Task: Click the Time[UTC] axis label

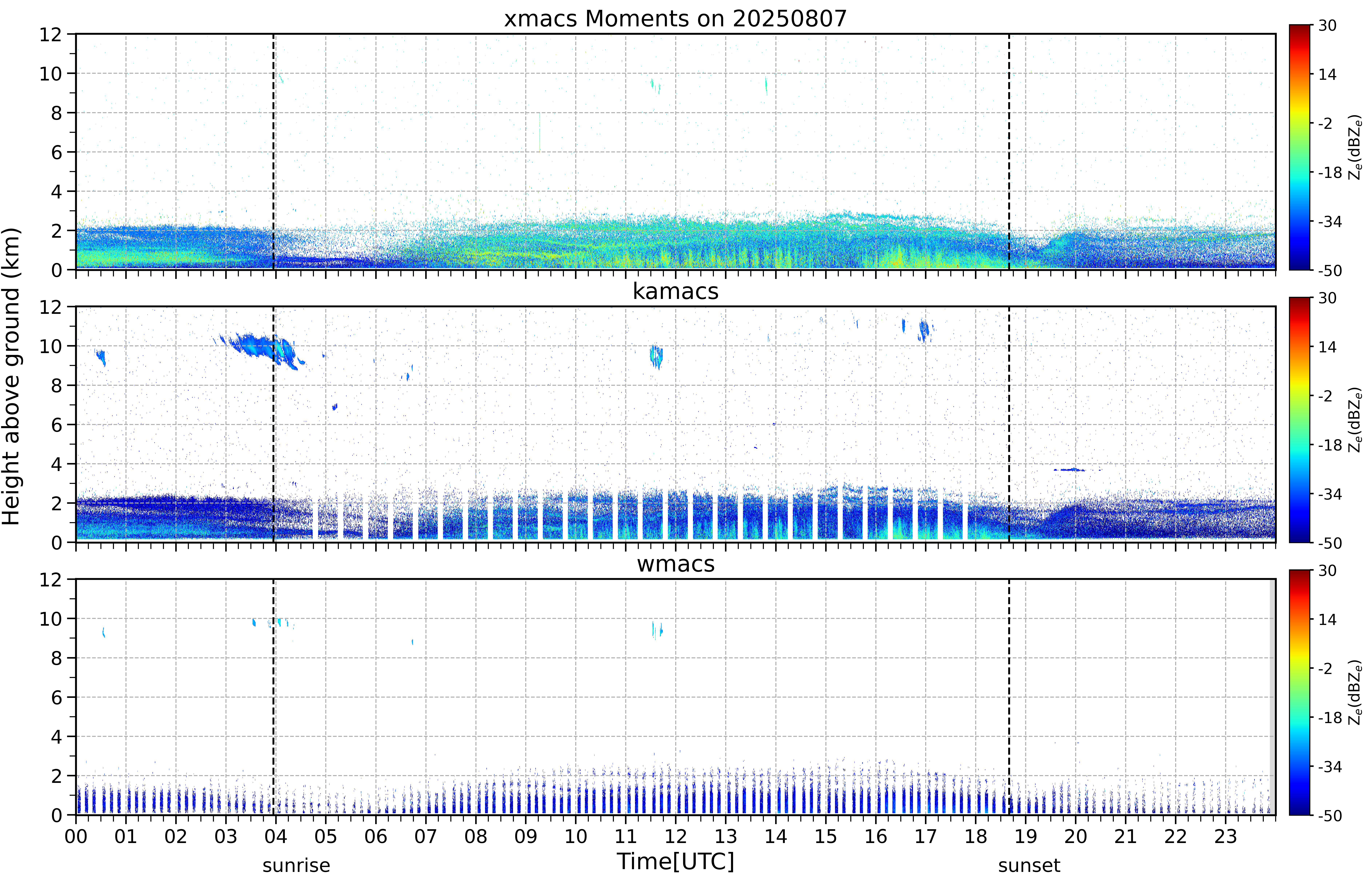Action: [675, 861]
